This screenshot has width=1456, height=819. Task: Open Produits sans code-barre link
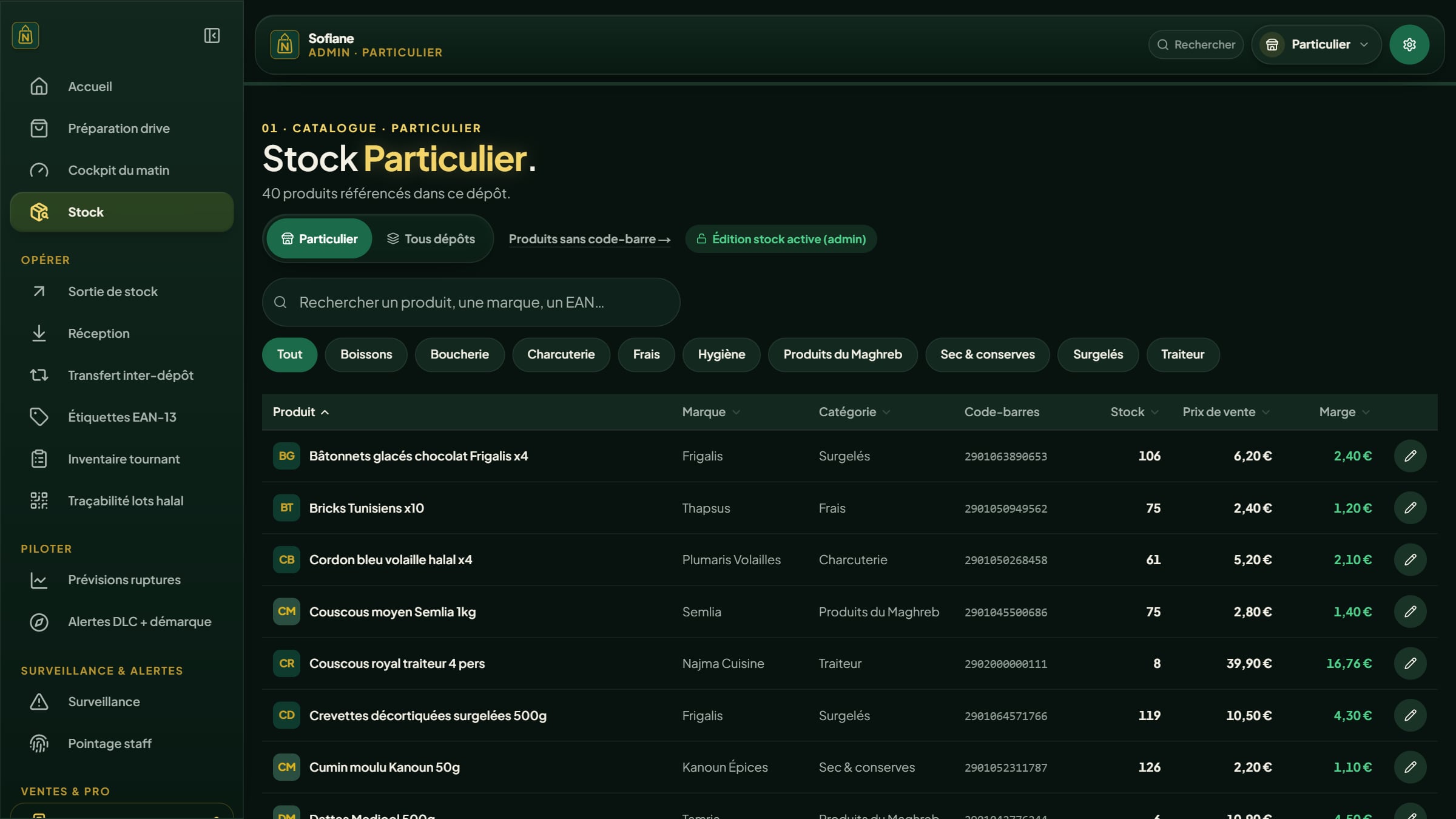click(589, 239)
